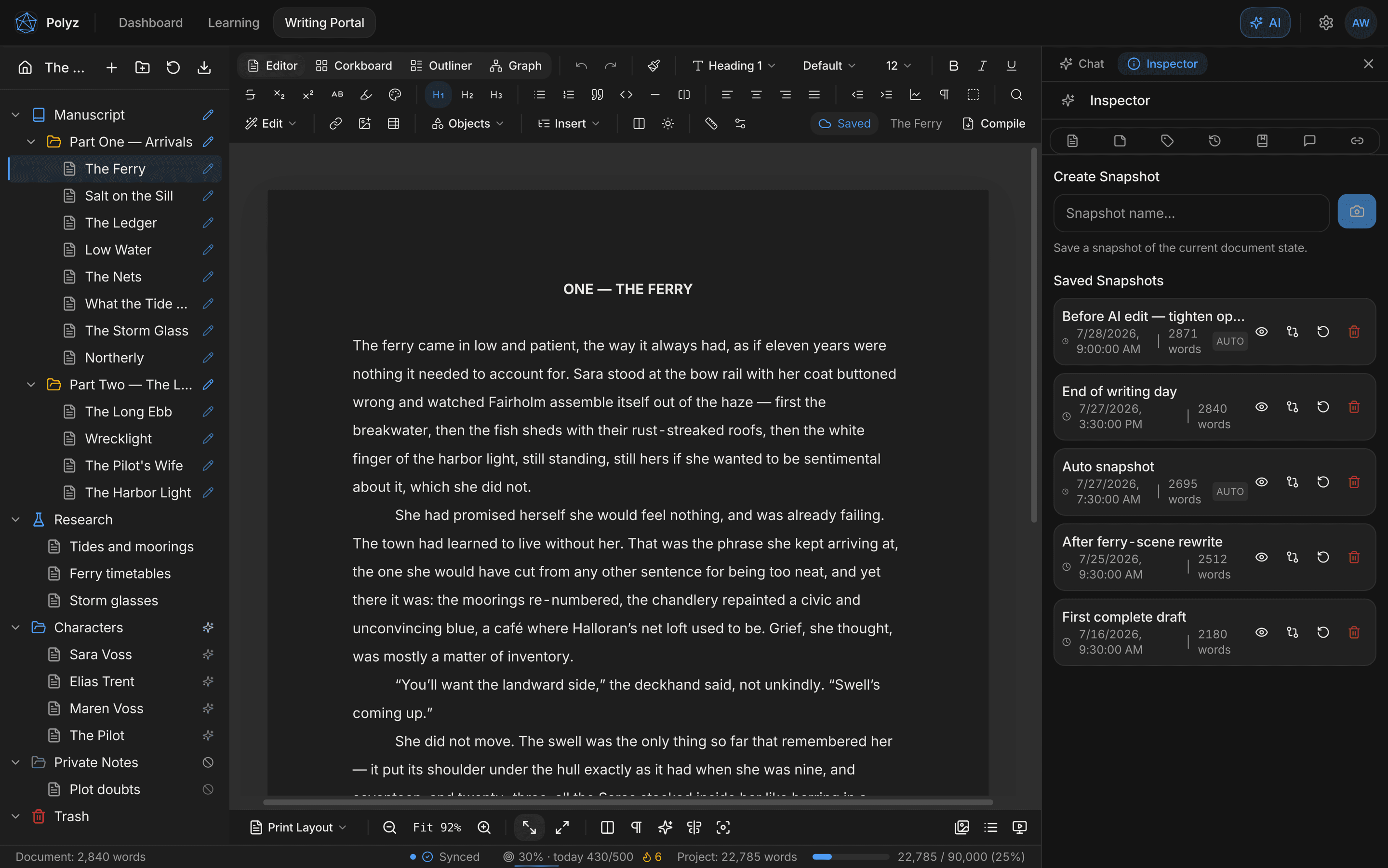Preview the 'End of writing day' snapshot
Viewport: 1388px width, 868px height.
point(1261,407)
